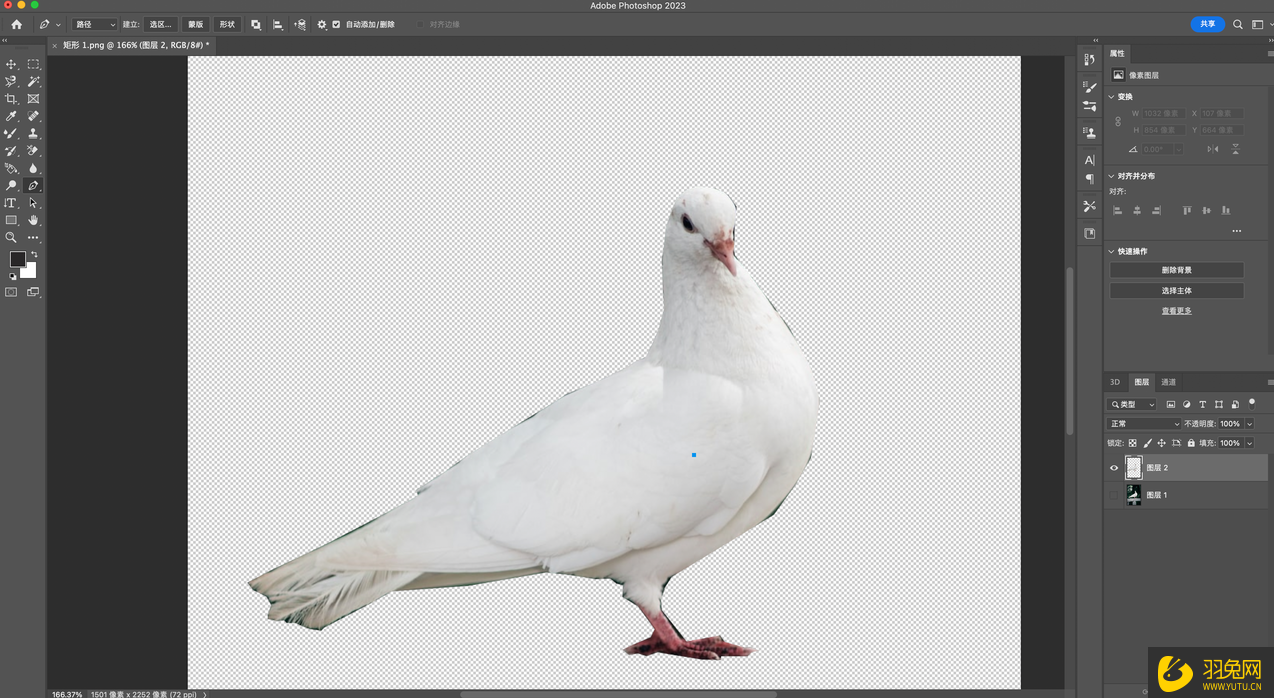The image size is (1274, 698).
Task: Open path alignment options
Action: click(x=278, y=24)
